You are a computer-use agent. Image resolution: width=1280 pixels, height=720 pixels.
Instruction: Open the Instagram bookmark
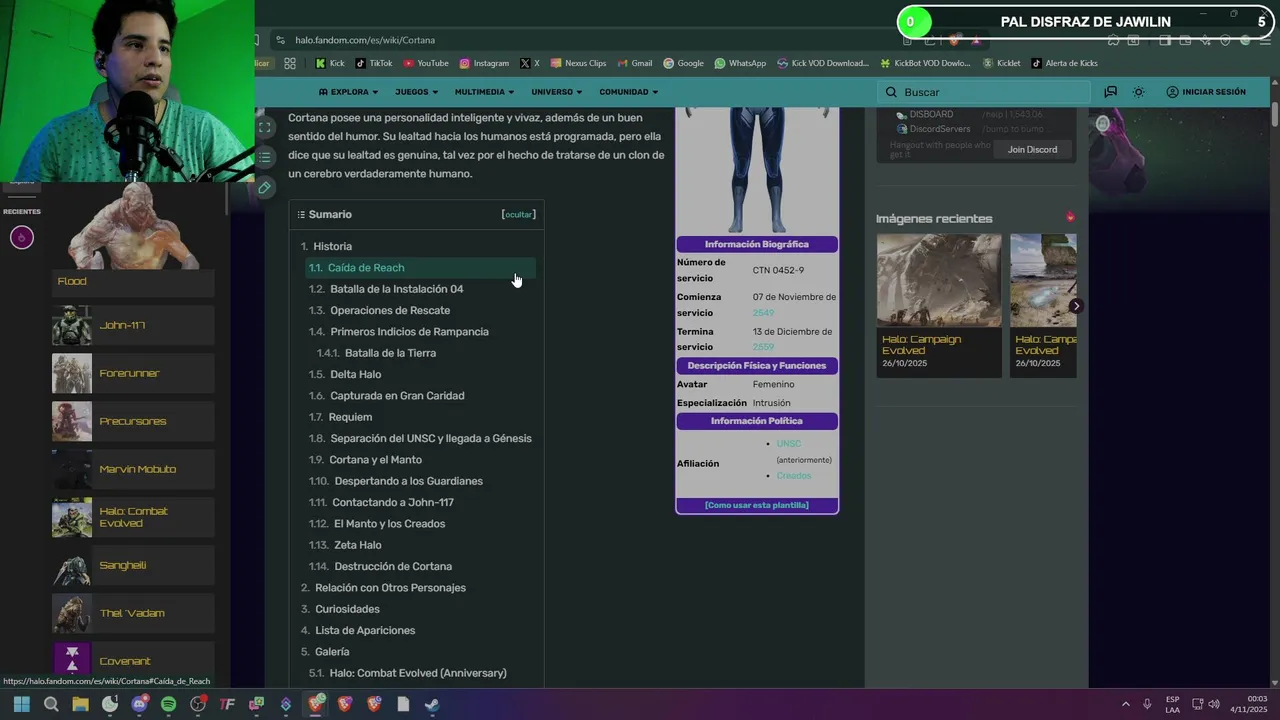(484, 63)
